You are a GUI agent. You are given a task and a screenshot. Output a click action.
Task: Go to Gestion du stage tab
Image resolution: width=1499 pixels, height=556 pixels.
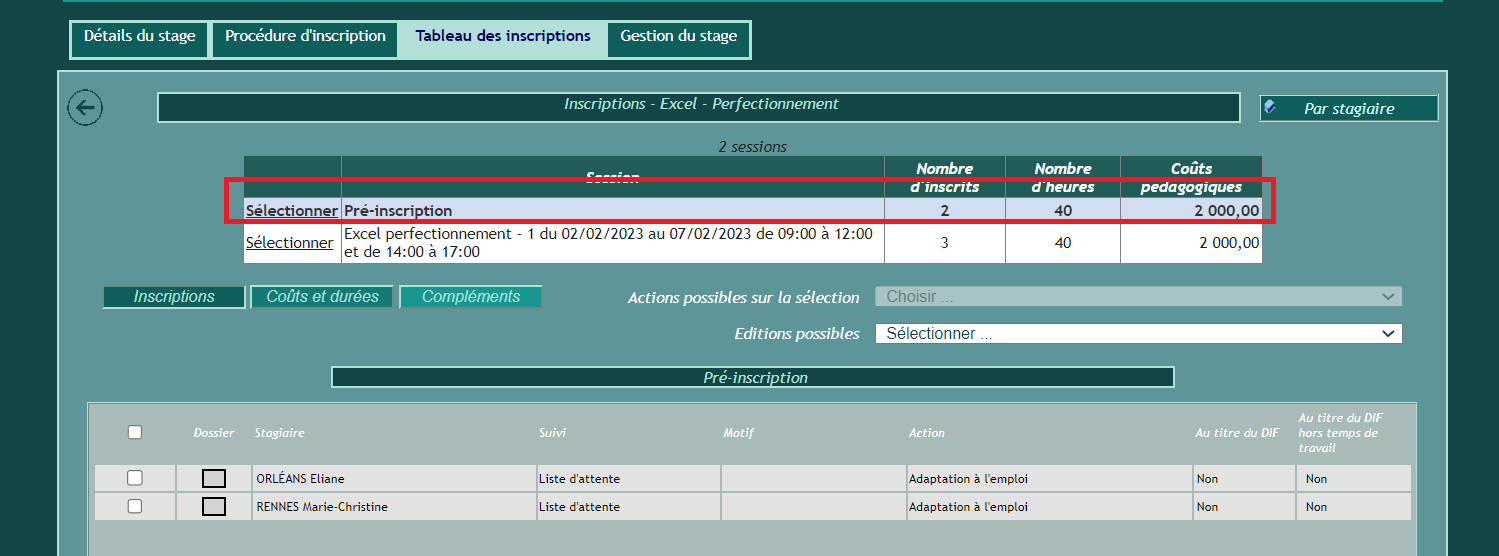tap(678, 37)
